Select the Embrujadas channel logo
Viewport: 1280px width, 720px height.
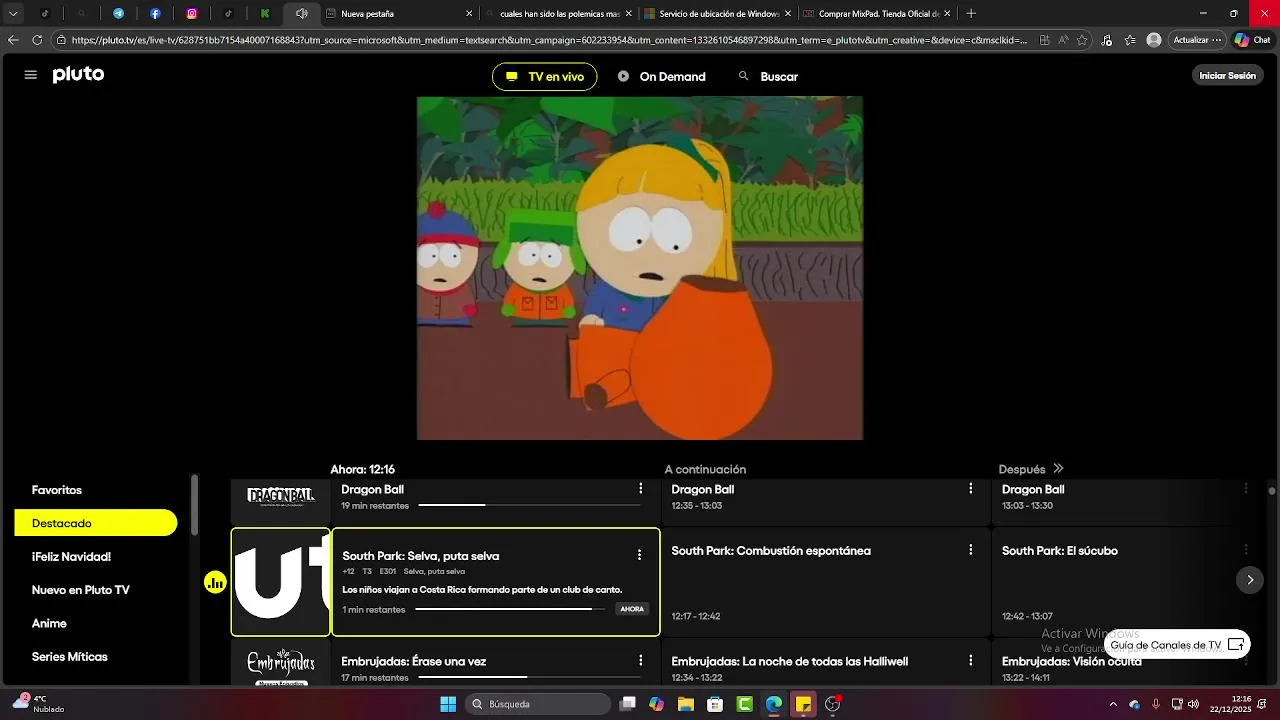(x=281, y=664)
